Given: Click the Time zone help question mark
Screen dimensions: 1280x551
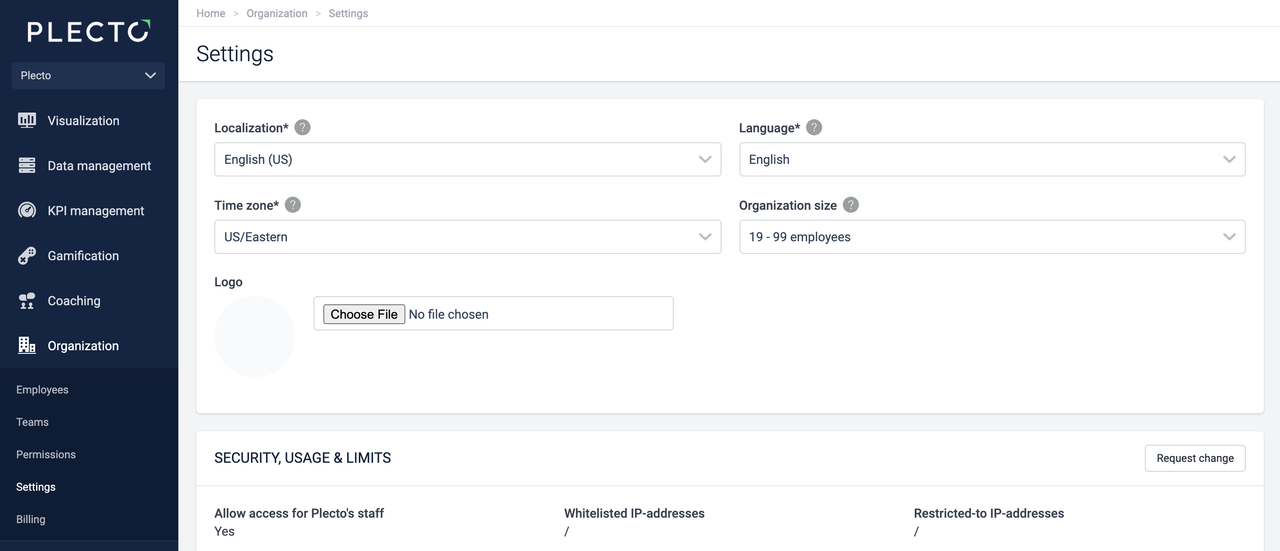Looking at the screenshot, I should [293, 205].
